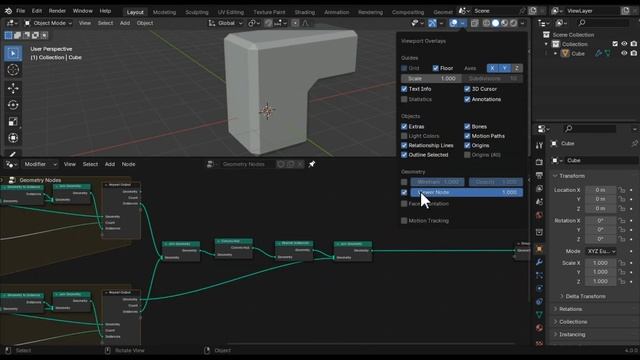
Task: Open the Global transform orientation dropdown
Action: (225, 23)
